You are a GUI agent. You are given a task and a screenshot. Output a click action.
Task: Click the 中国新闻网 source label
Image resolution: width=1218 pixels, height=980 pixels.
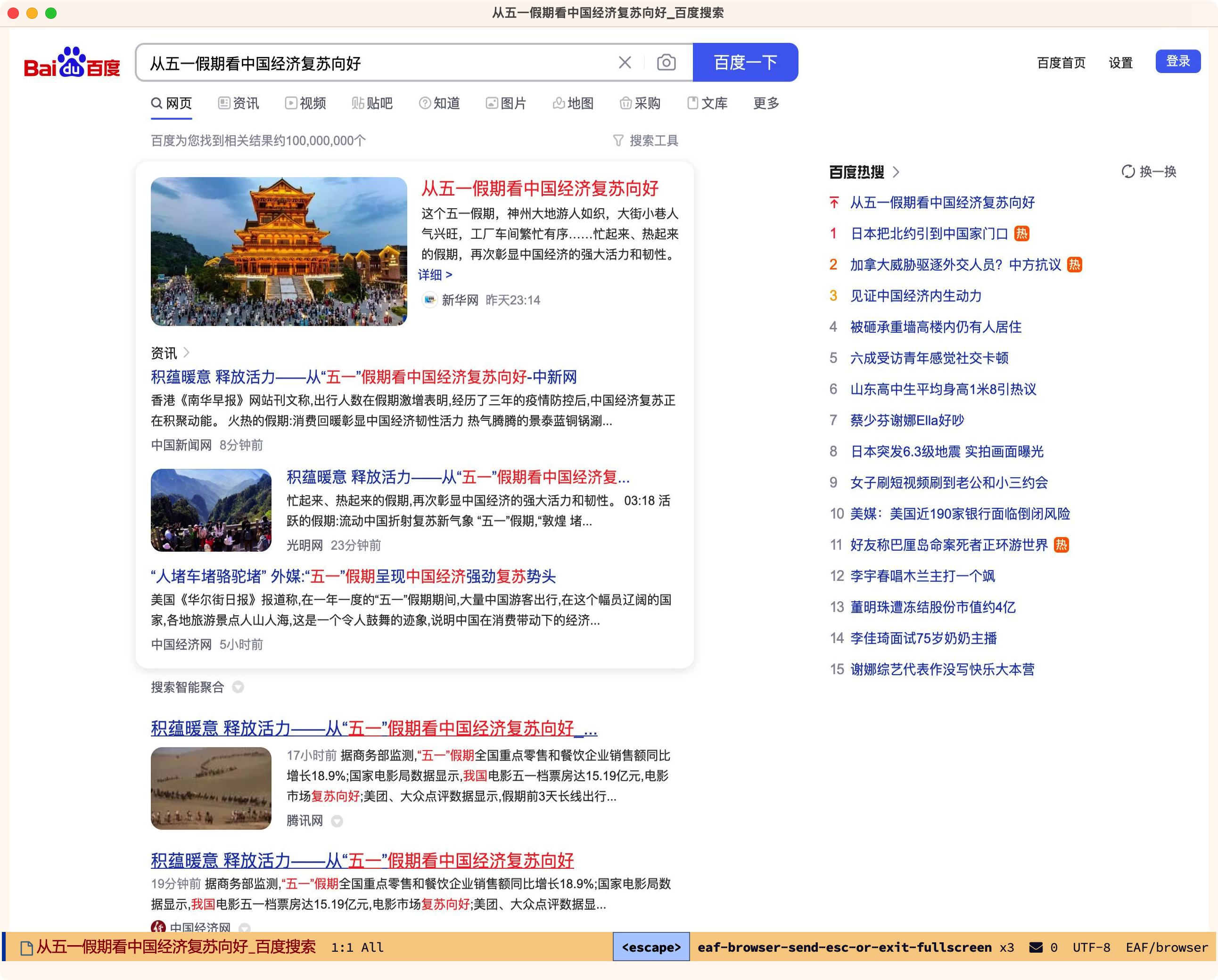pos(181,444)
